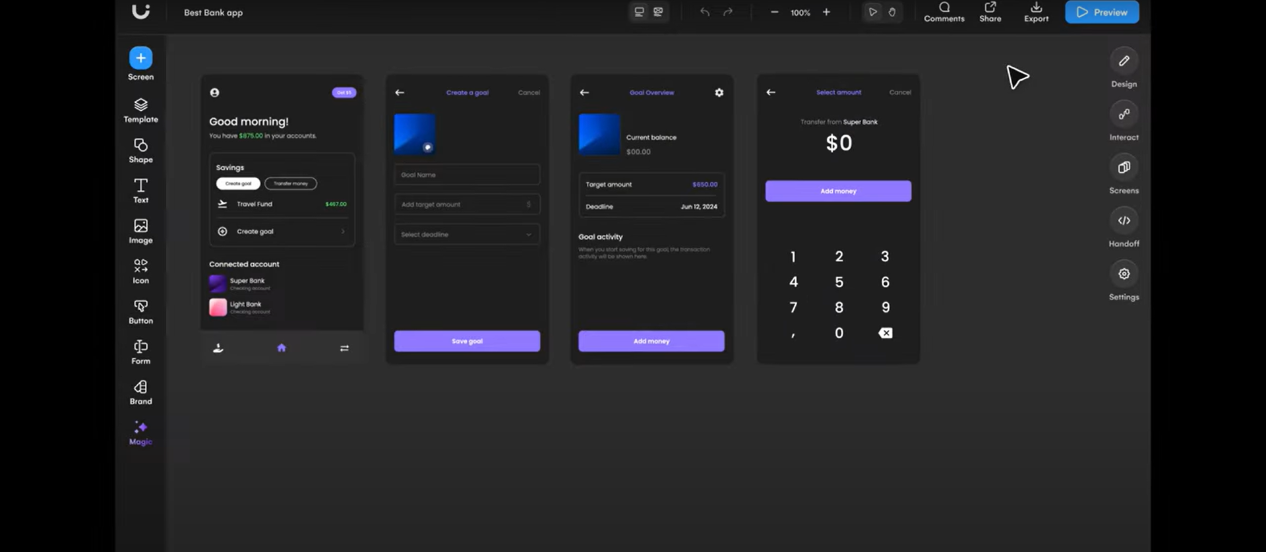This screenshot has height=552, width=1266.
Task: Open the Image panel
Action: pos(141,231)
